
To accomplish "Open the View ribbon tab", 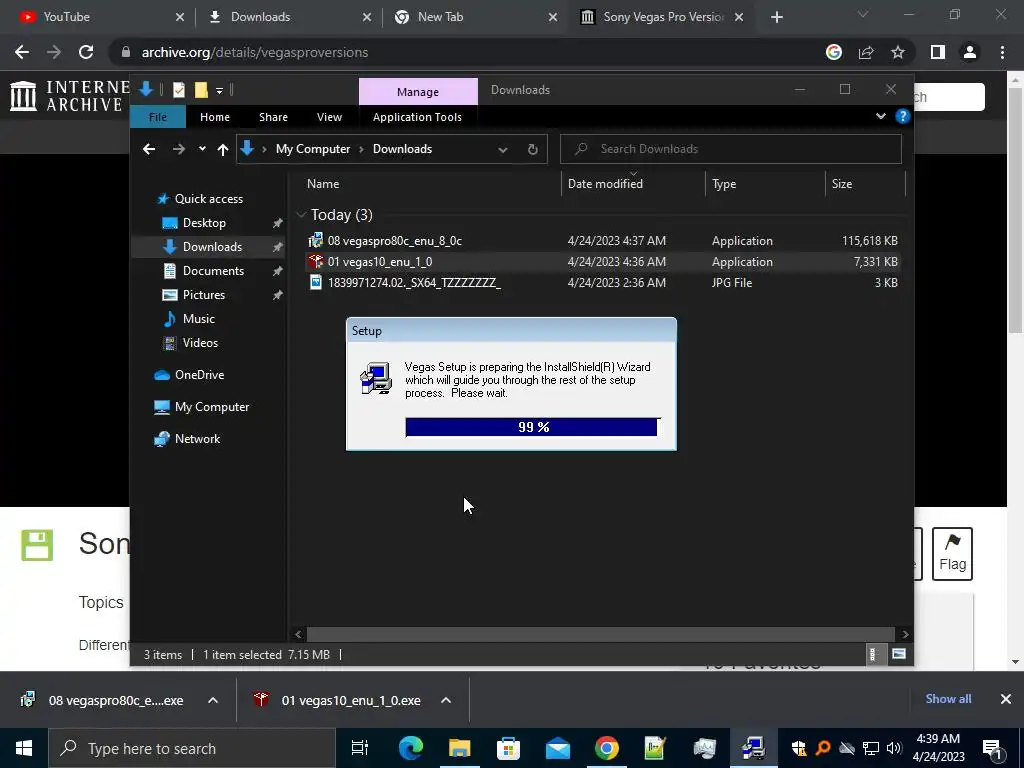I will [x=329, y=117].
